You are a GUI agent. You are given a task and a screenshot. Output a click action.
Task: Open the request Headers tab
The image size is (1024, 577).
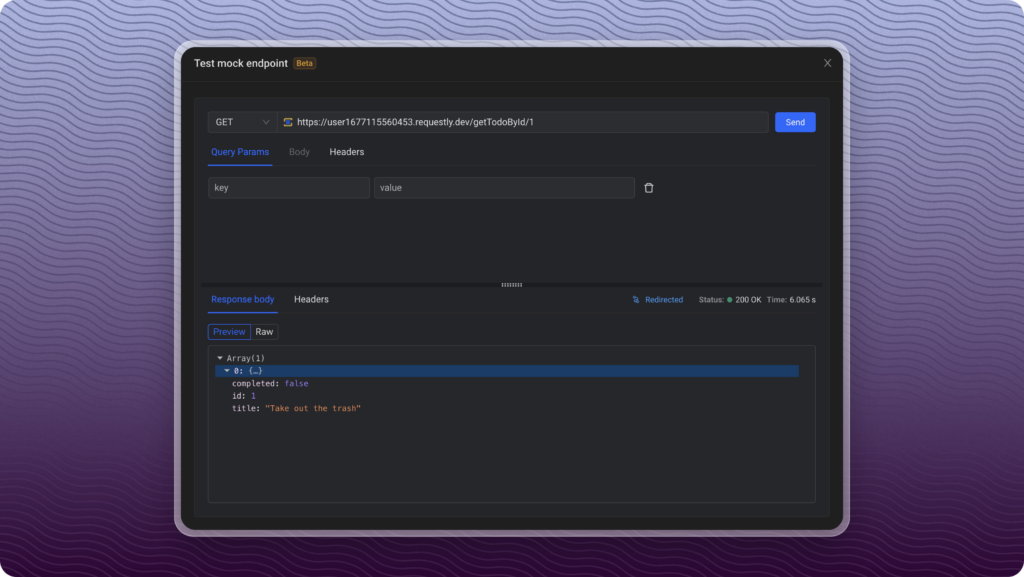(347, 152)
